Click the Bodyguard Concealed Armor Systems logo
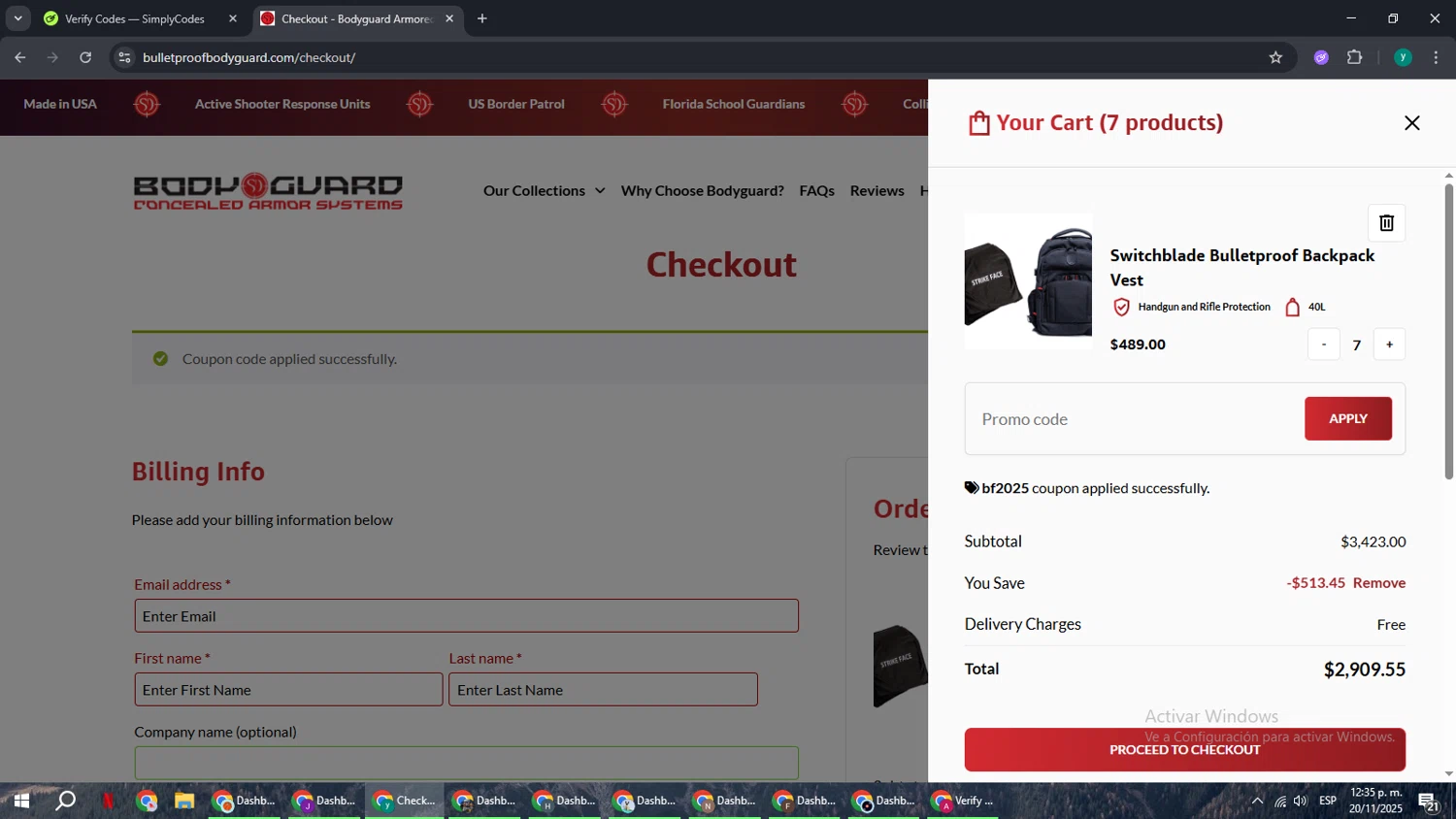 [268, 191]
